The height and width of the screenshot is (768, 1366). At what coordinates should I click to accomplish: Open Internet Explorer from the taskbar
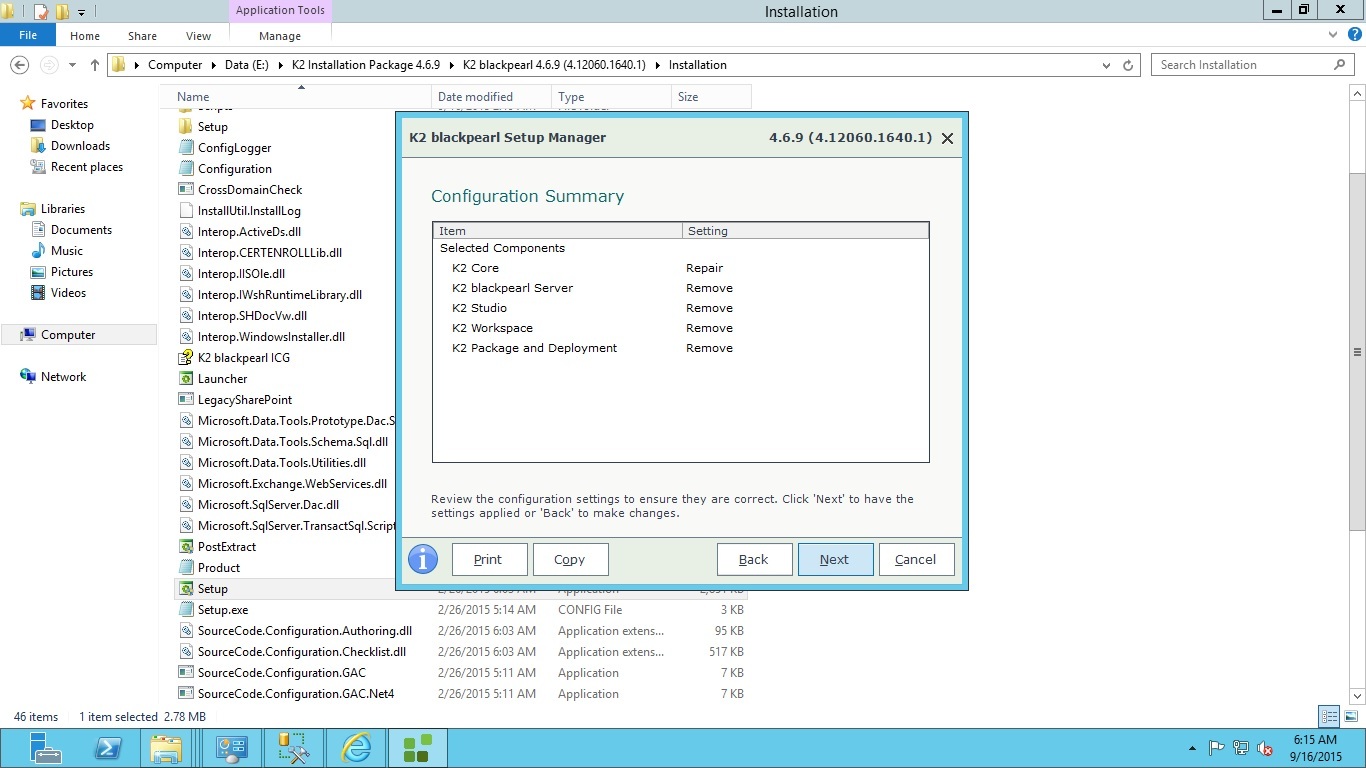pos(356,748)
